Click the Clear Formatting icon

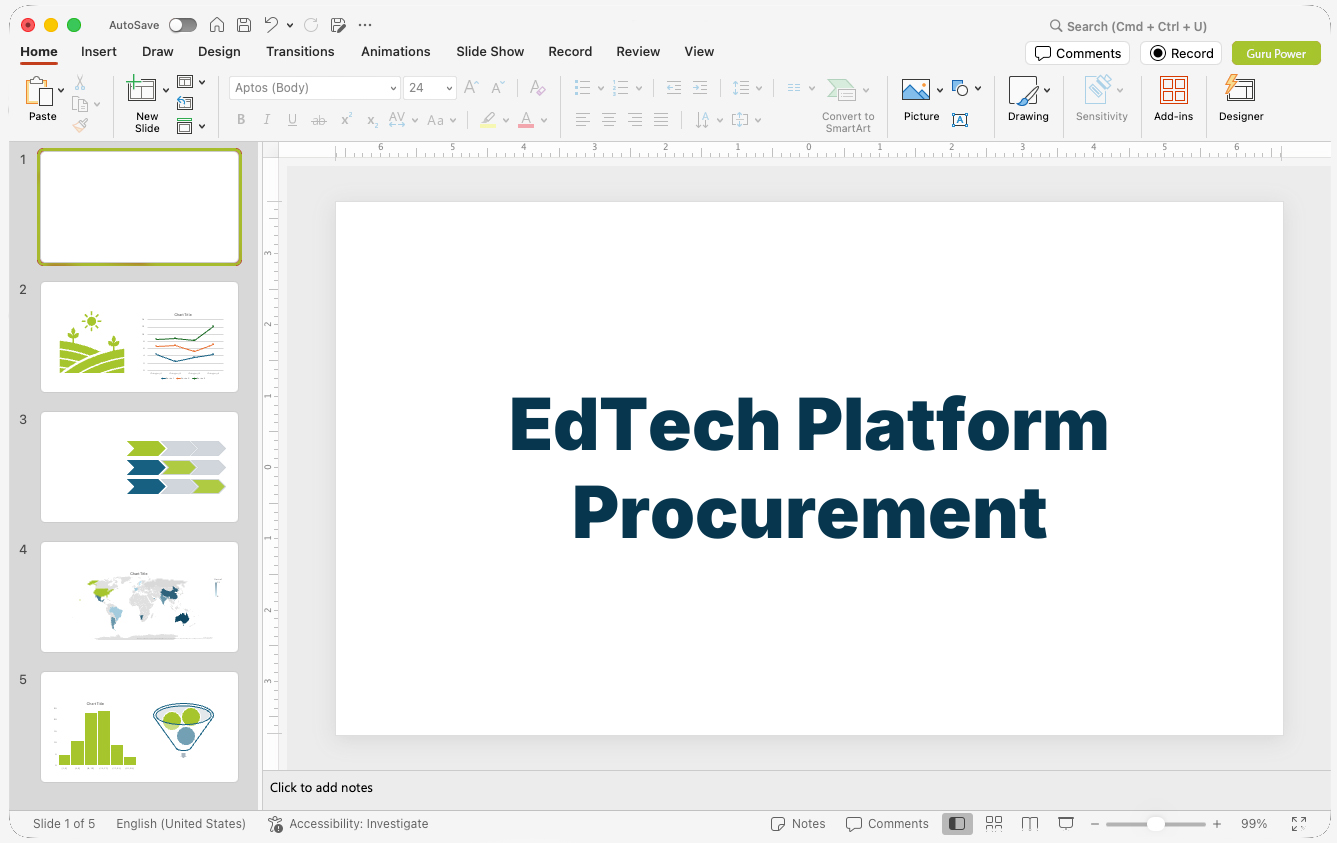(538, 88)
